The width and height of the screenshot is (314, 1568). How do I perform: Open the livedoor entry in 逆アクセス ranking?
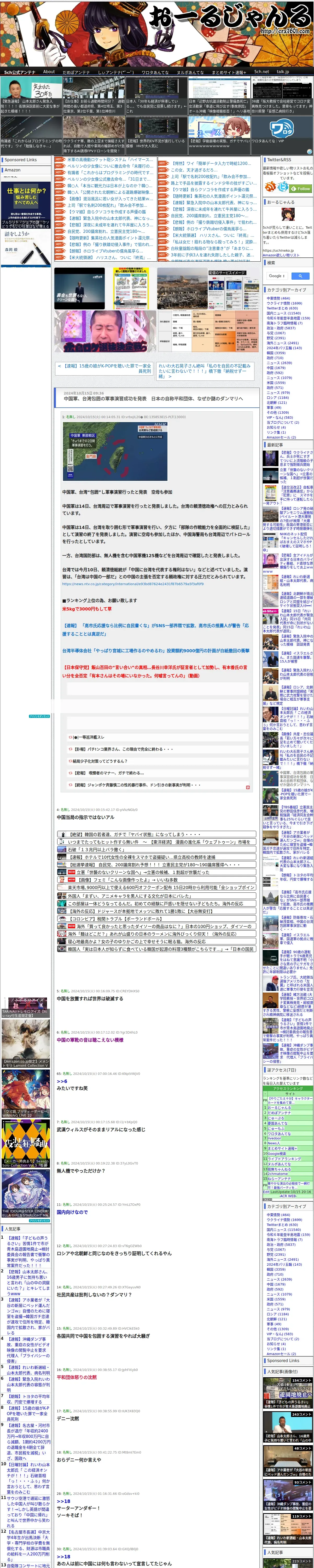[x=275, y=1138]
